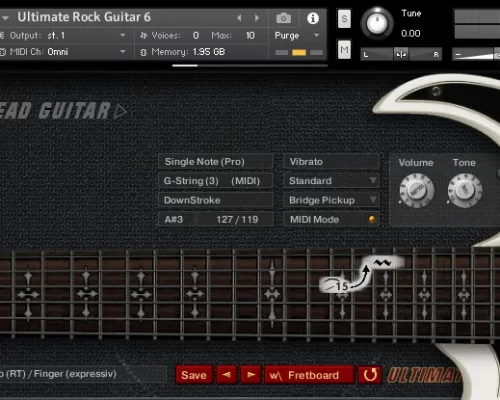The height and width of the screenshot is (400, 500).
Task: Open the Purge dropdown menu
Action: [x=297, y=35]
